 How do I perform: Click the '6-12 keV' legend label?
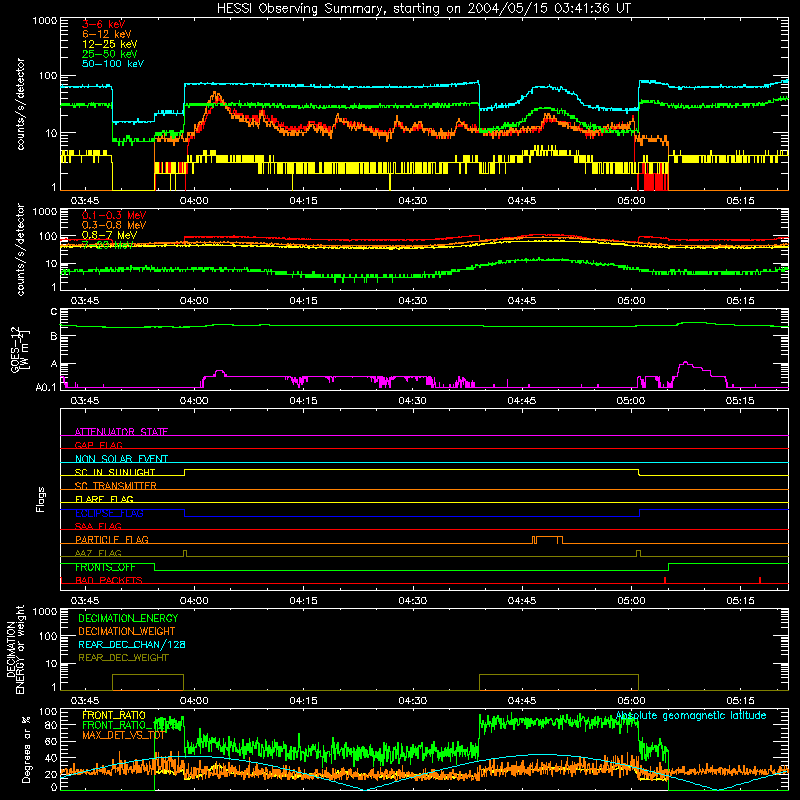tap(106, 34)
